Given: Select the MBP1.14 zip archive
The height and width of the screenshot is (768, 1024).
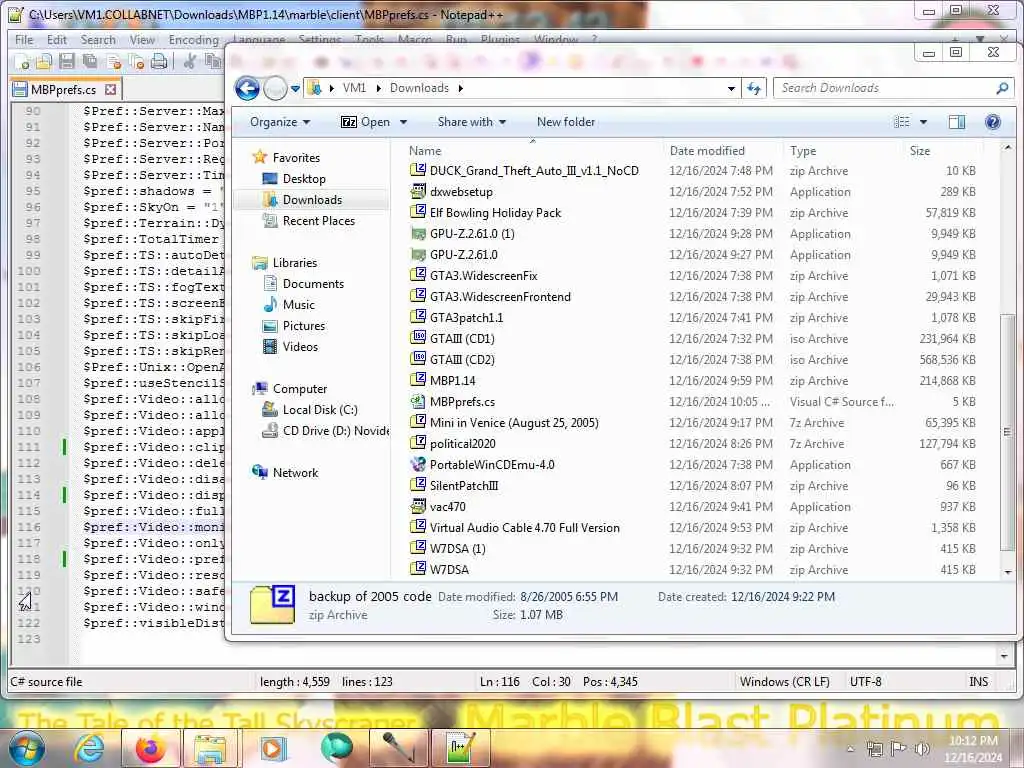Looking at the screenshot, I should coord(452,381).
